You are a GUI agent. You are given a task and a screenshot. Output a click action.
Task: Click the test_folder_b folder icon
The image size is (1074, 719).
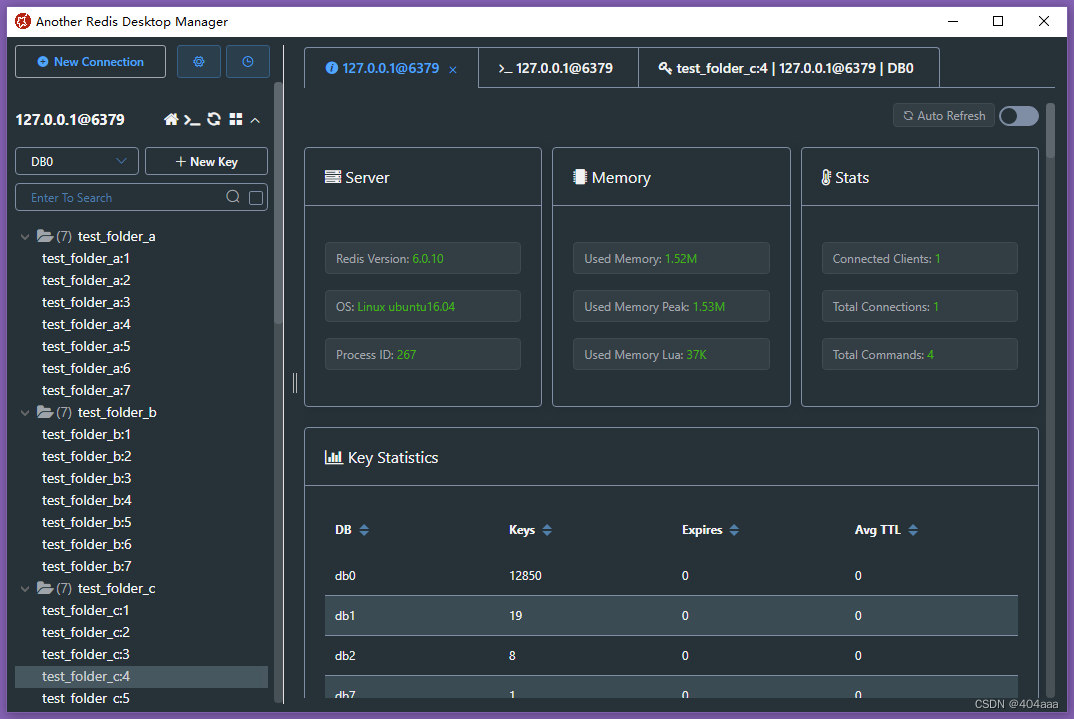[x=45, y=412]
